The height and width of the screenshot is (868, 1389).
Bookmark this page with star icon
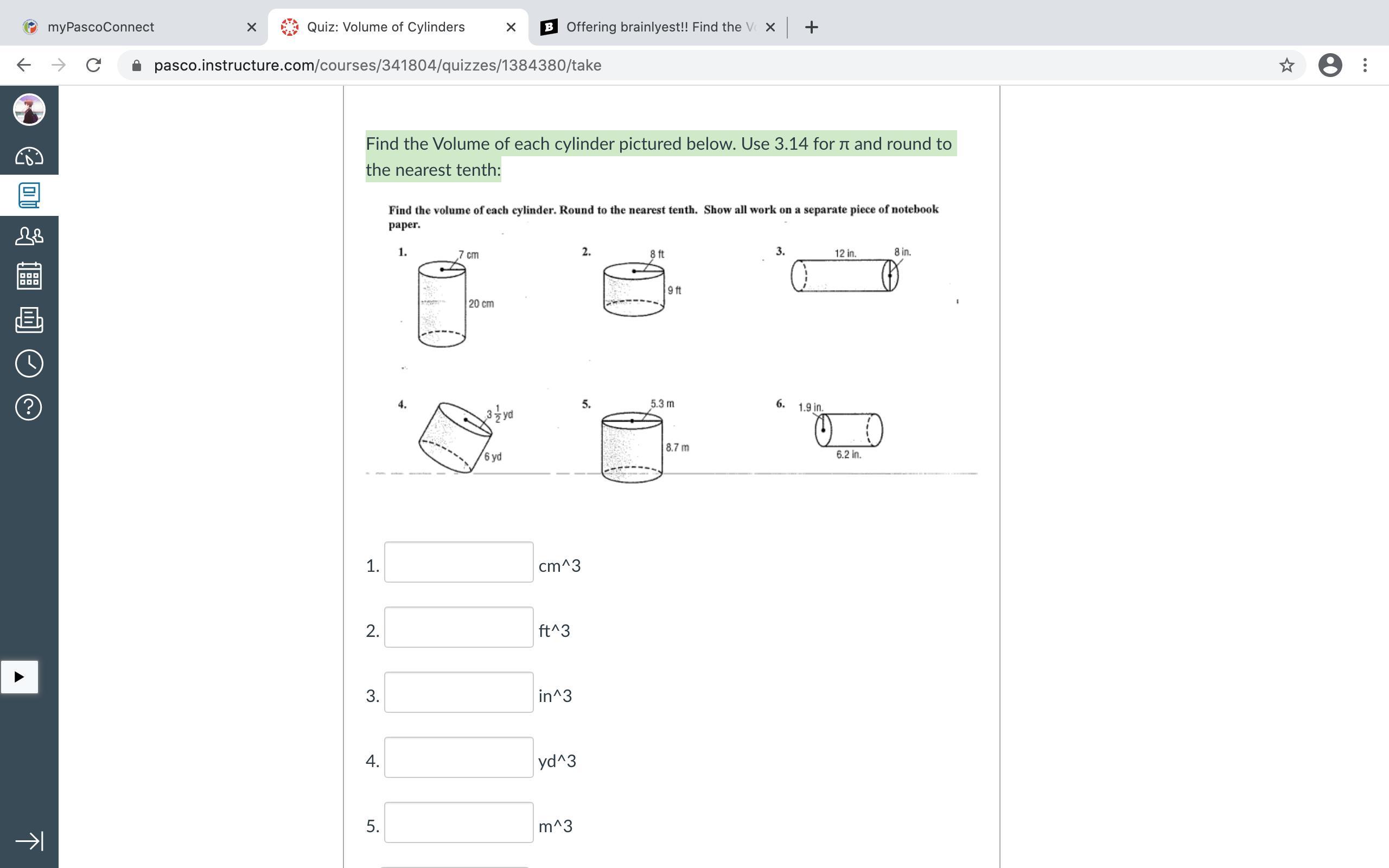click(1286, 65)
